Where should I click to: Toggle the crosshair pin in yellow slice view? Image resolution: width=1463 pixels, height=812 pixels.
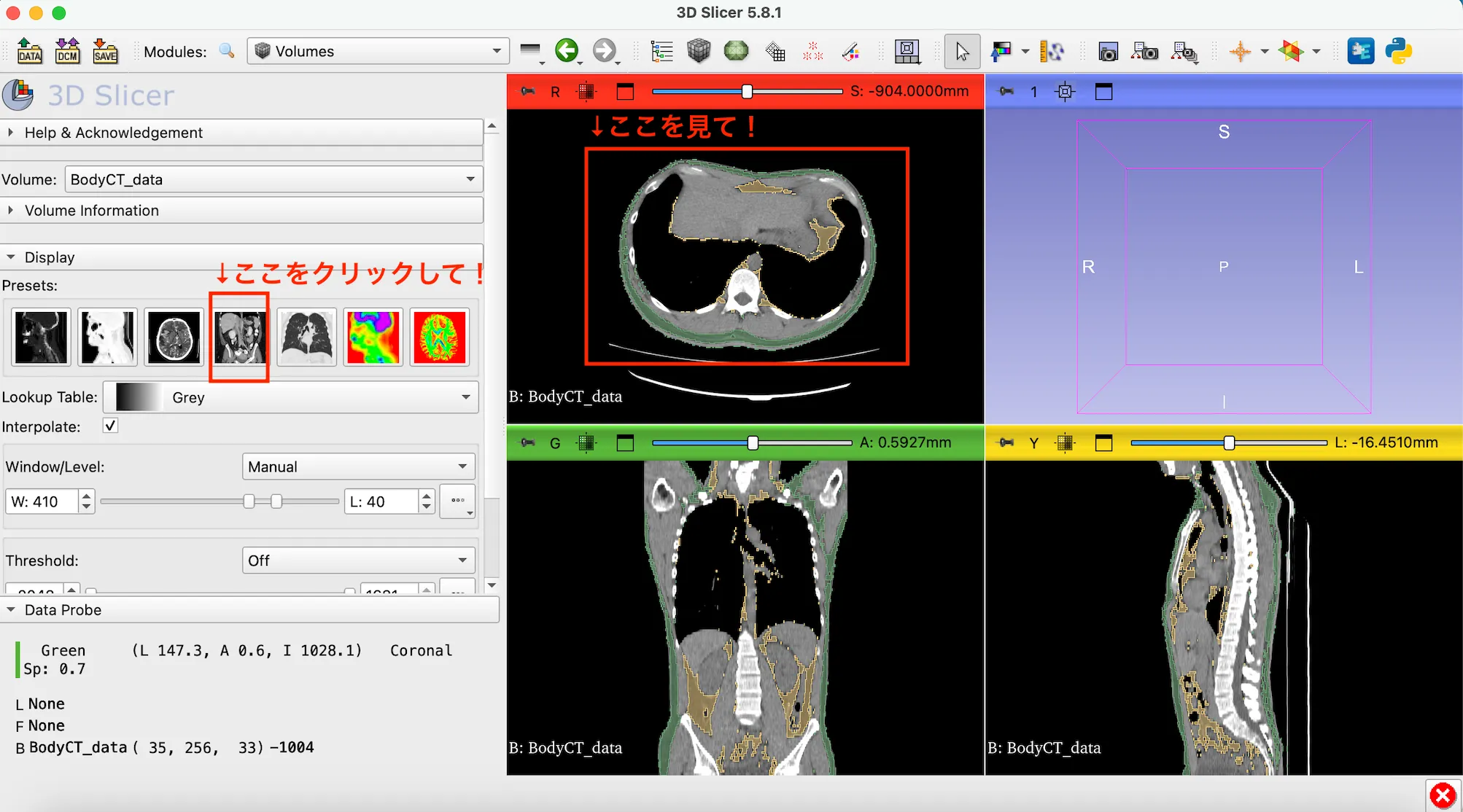[x=1004, y=442]
